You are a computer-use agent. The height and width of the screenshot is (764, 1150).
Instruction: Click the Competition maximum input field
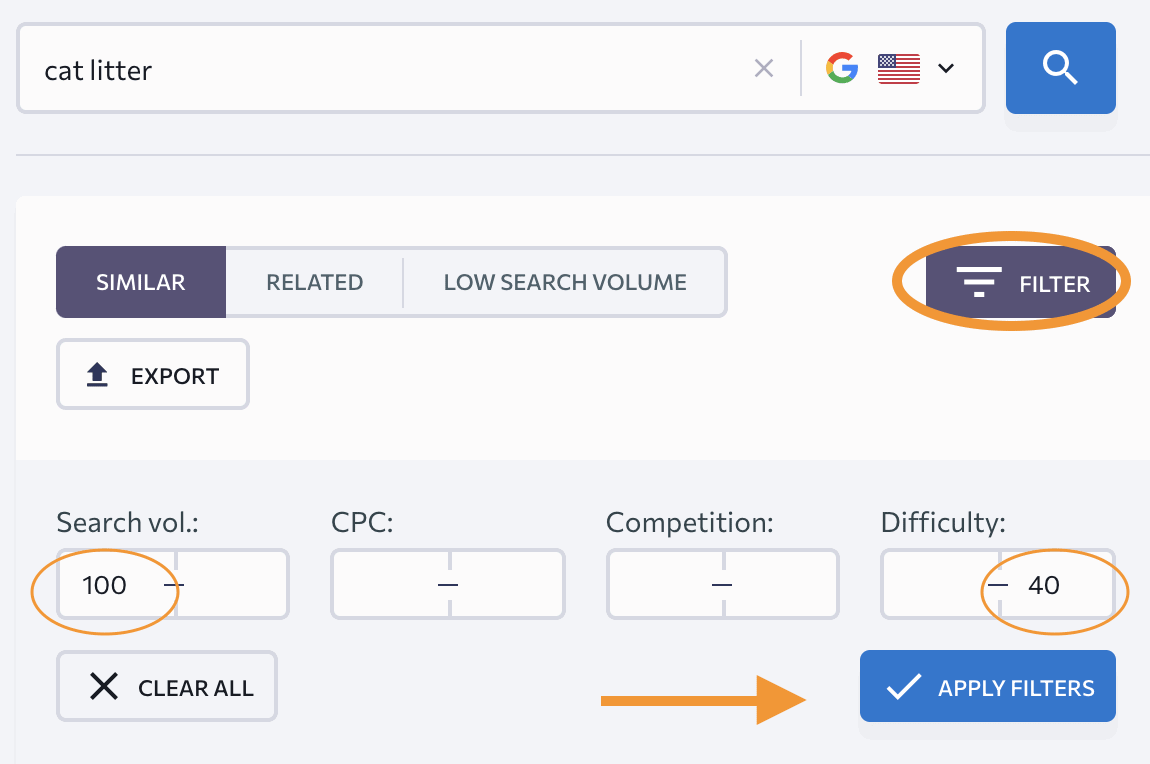coord(781,584)
